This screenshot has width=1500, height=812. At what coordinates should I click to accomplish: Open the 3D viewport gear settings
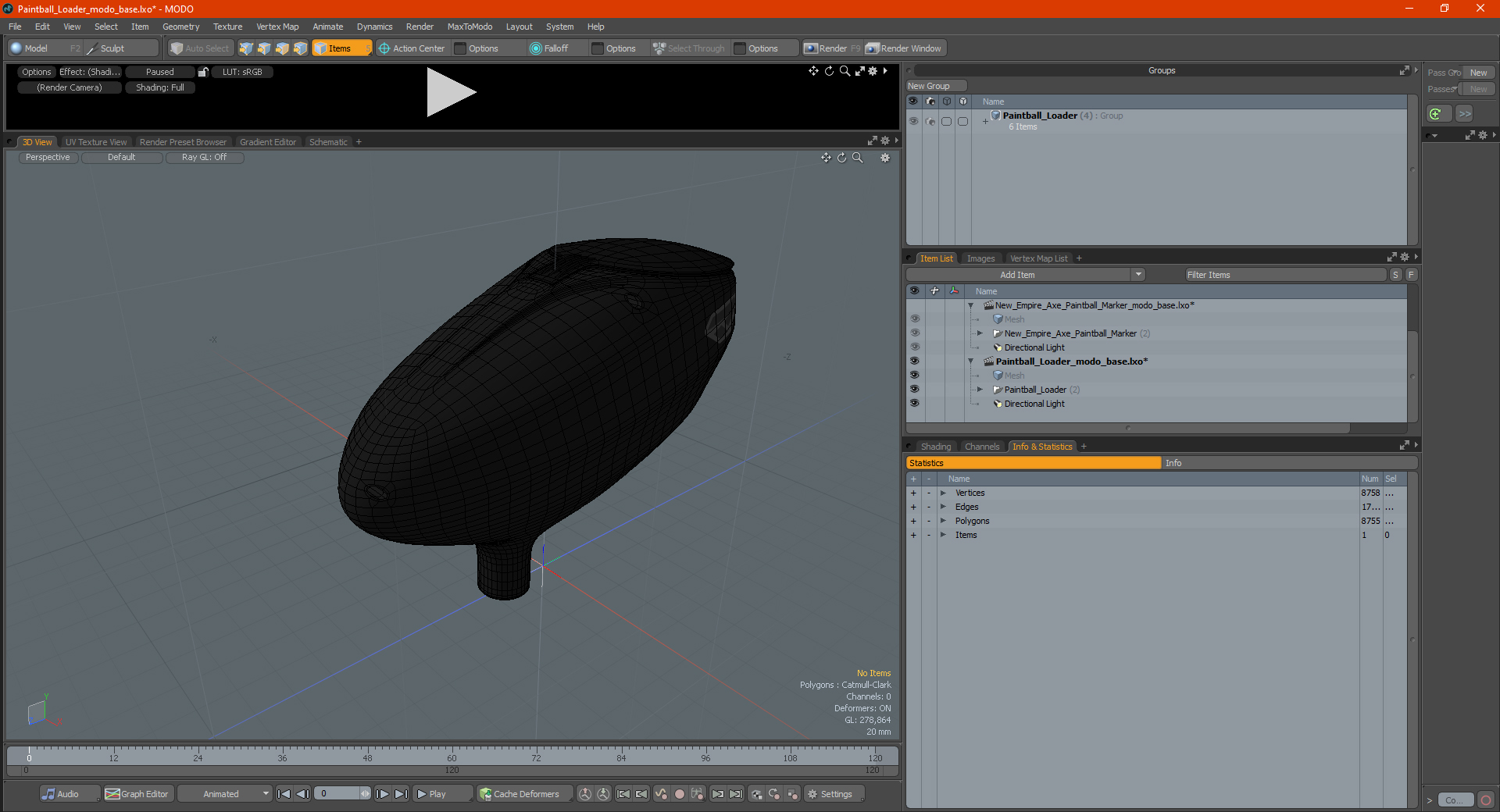(x=885, y=158)
